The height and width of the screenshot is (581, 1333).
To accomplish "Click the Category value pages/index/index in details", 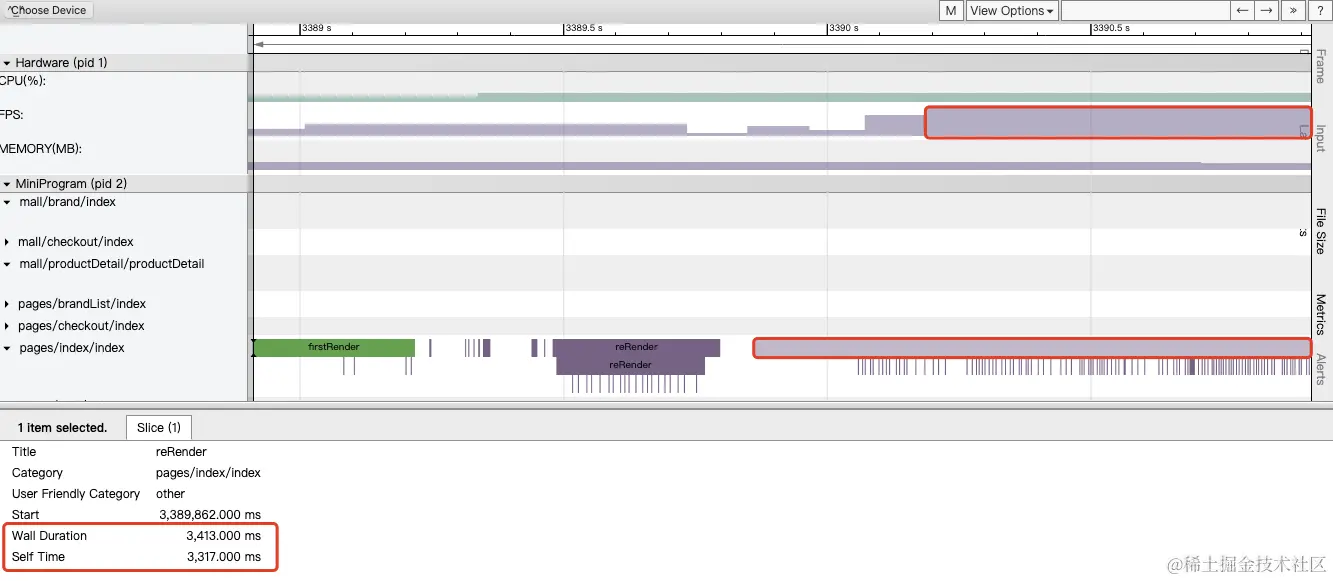I will click(x=208, y=473).
